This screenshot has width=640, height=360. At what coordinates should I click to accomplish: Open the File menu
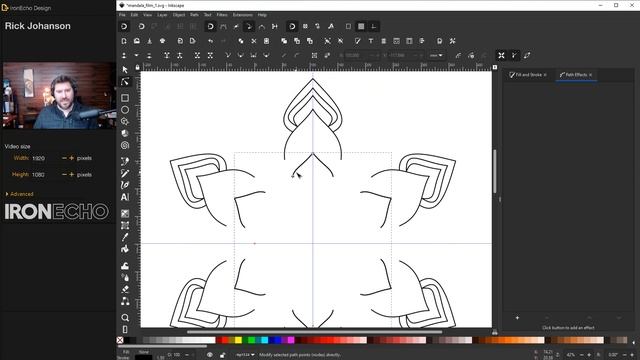(122, 15)
